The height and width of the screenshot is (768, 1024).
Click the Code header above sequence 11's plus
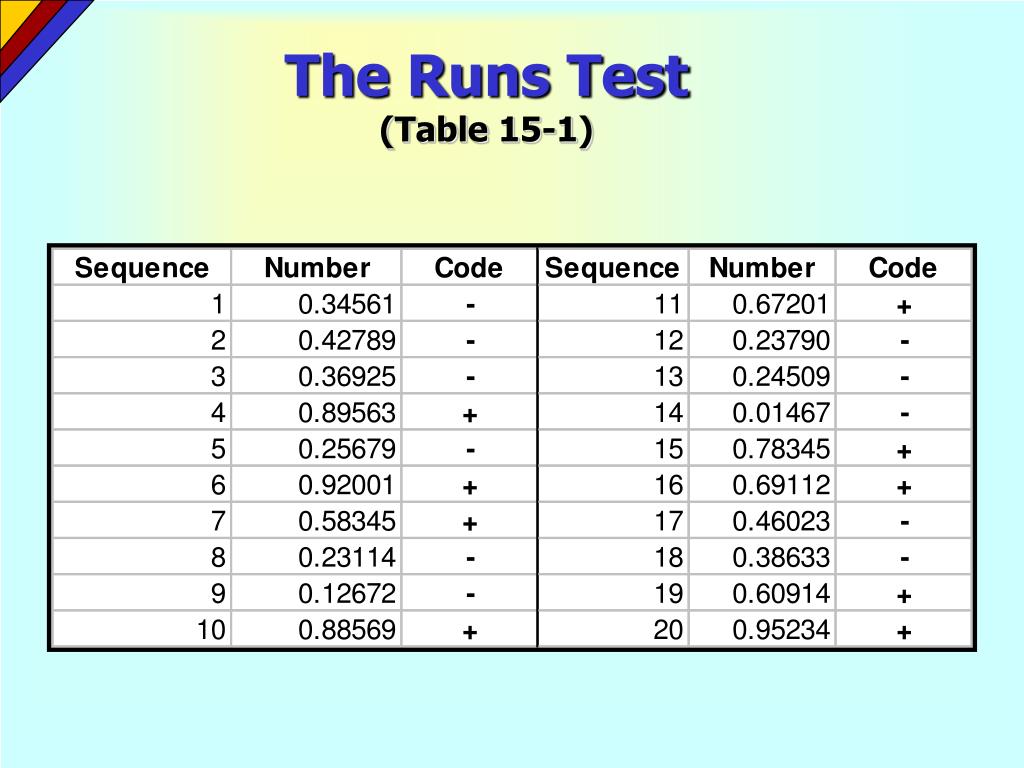pos(903,268)
